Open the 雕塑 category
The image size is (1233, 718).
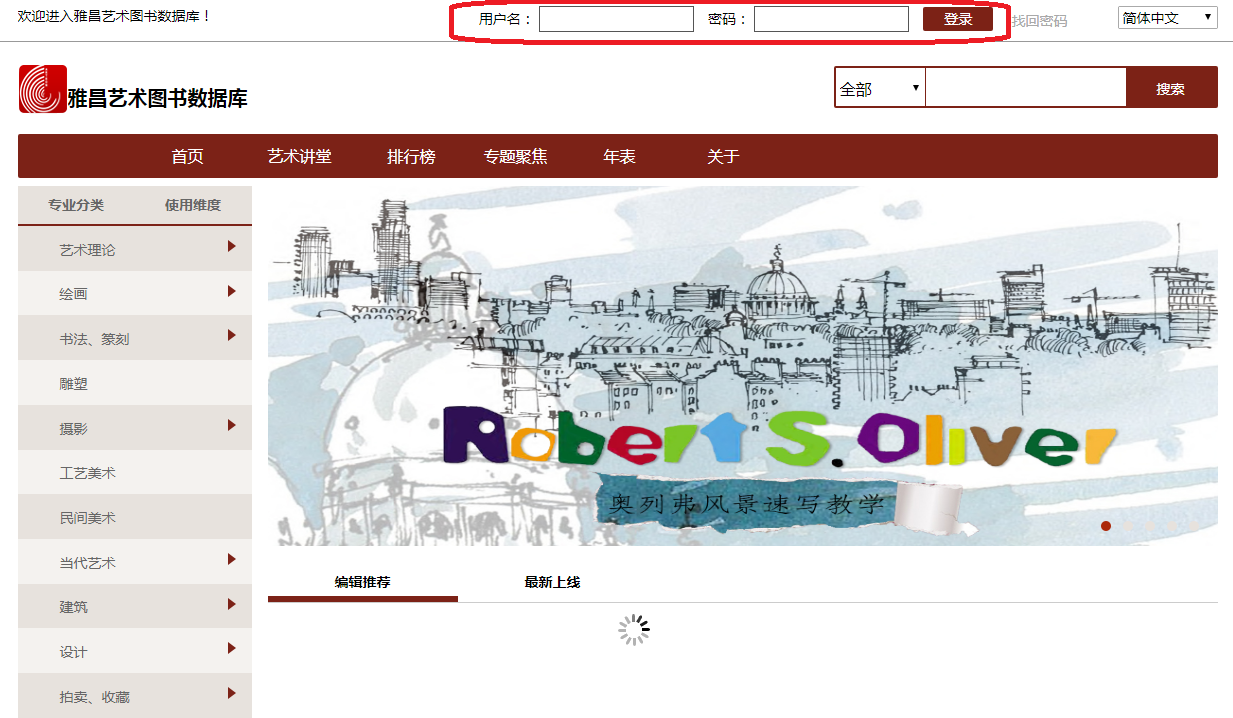pyautogui.click(x=74, y=384)
